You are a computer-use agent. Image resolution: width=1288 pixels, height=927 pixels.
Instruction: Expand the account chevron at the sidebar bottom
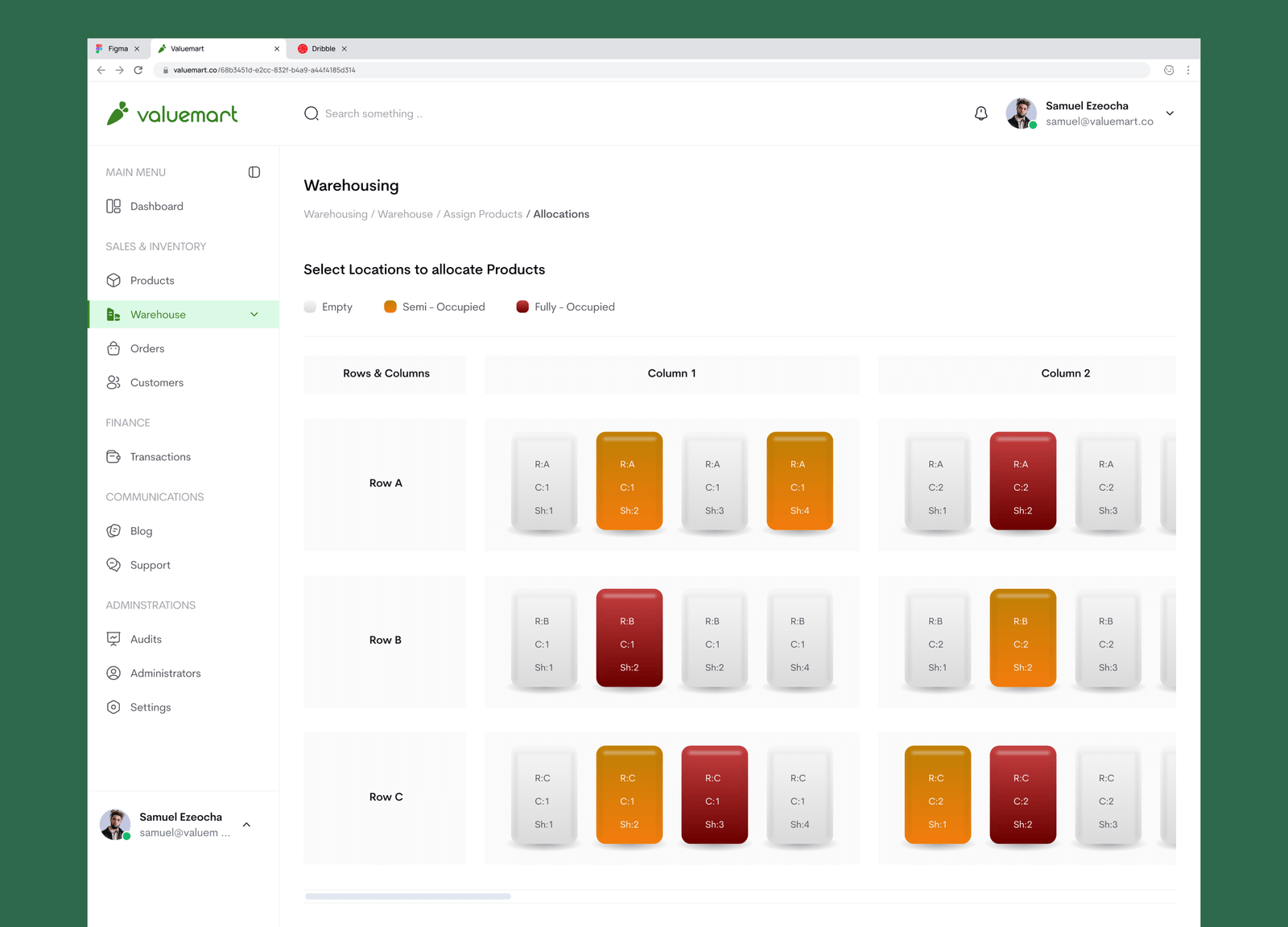coord(246,825)
